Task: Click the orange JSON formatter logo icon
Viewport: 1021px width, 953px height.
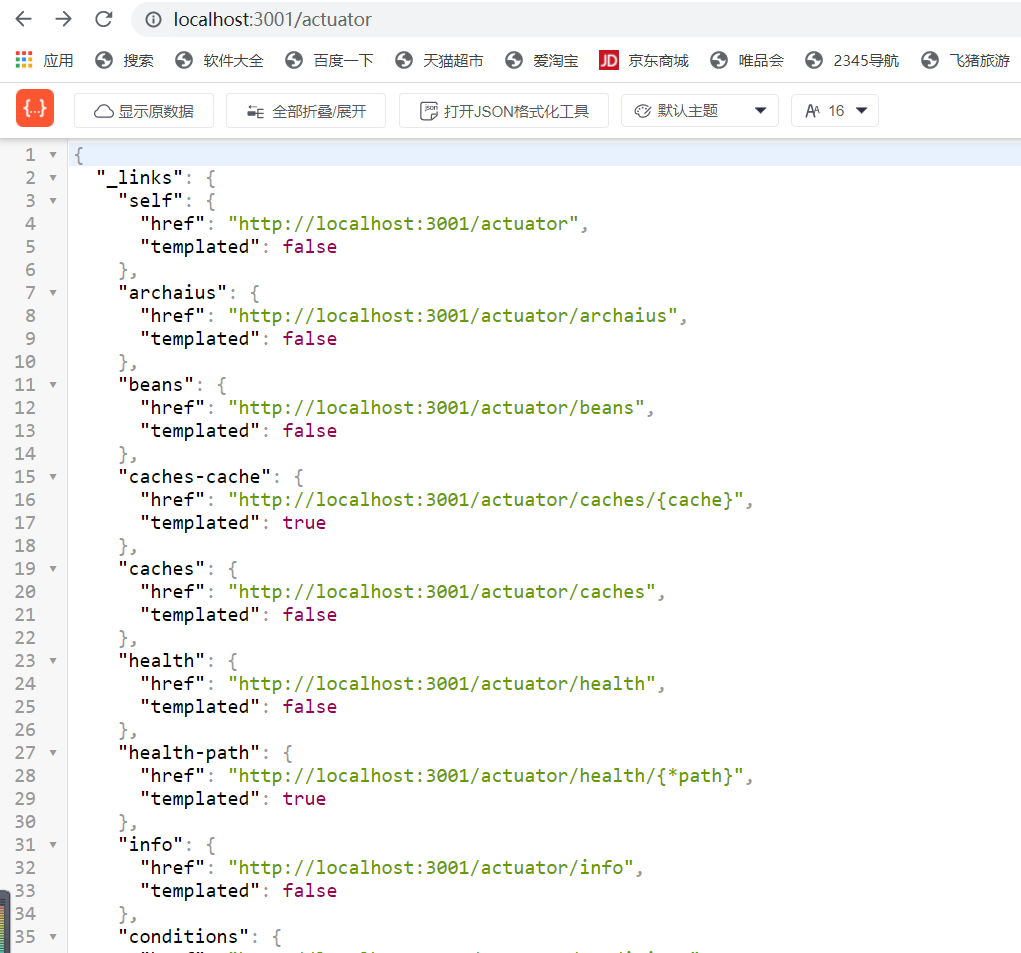Action: pos(35,108)
